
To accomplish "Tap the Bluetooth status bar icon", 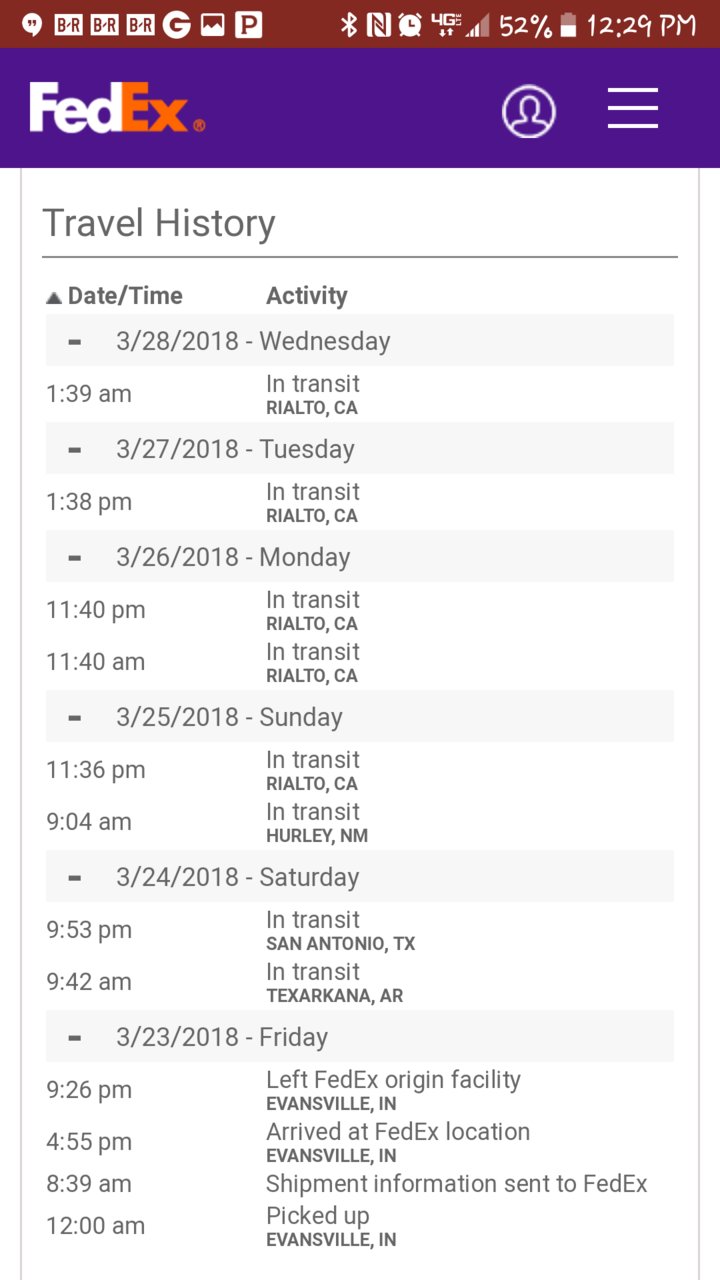I will click(348, 25).
